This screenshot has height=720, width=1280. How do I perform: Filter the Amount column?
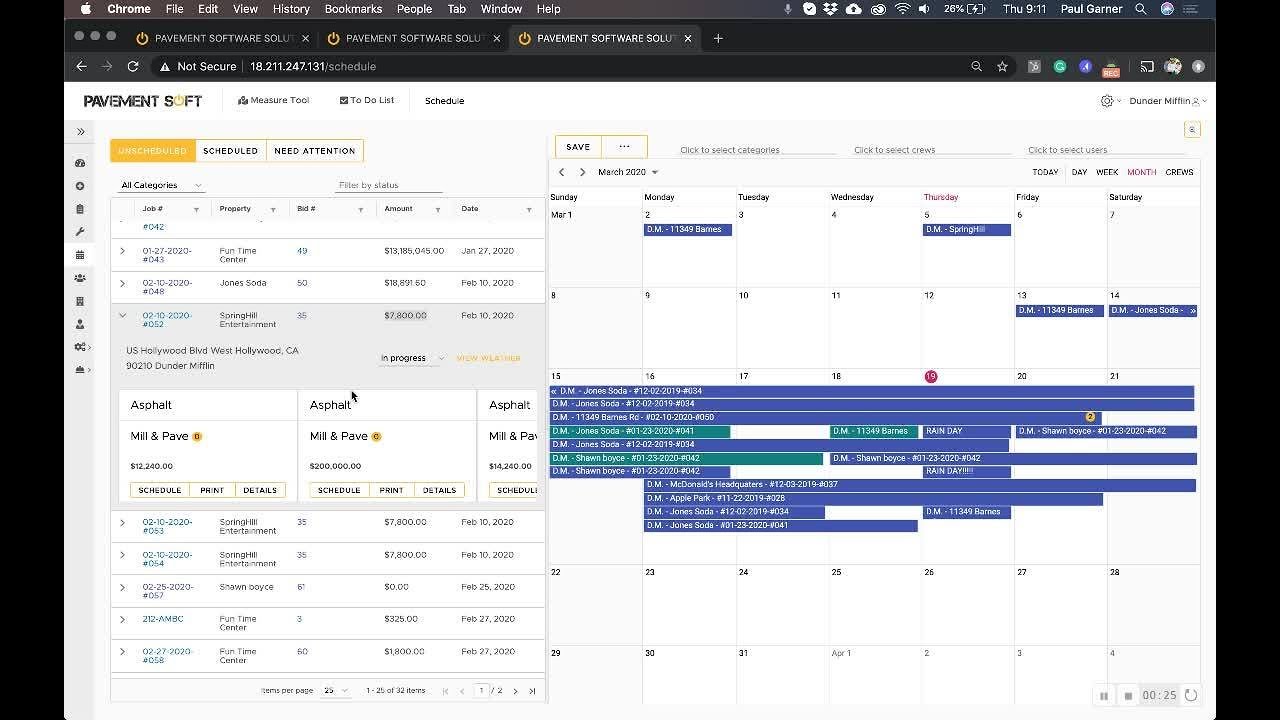(x=437, y=210)
